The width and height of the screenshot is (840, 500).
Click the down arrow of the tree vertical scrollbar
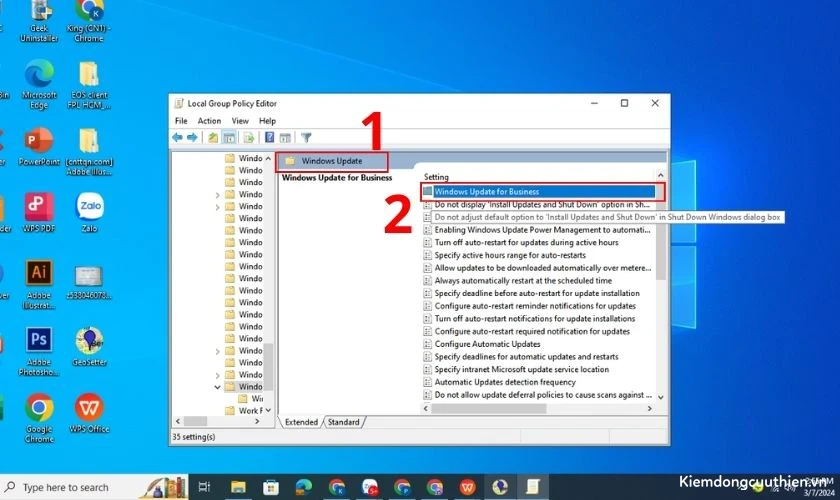click(x=268, y=411)
